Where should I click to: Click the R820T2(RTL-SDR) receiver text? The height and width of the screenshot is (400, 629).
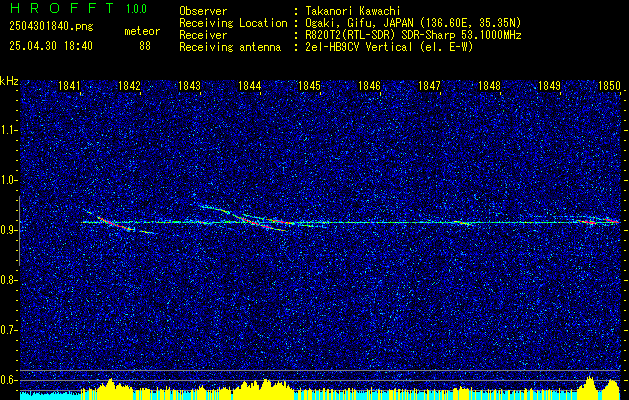413,35
